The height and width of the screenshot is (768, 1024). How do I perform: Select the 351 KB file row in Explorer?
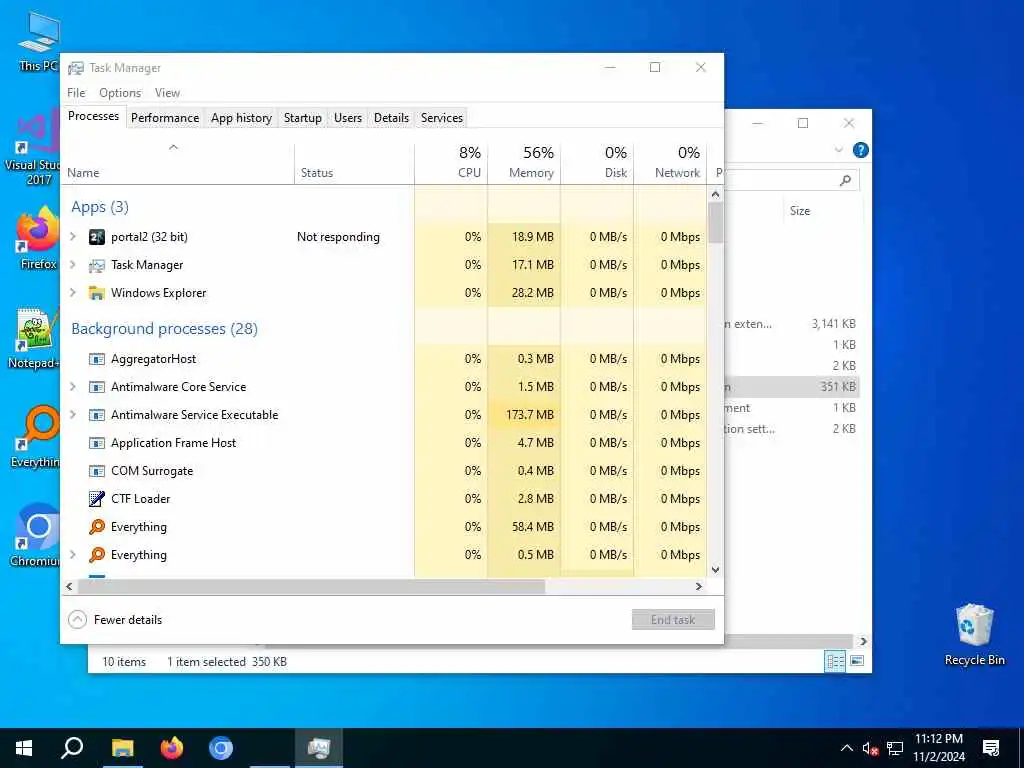point(792,387)
